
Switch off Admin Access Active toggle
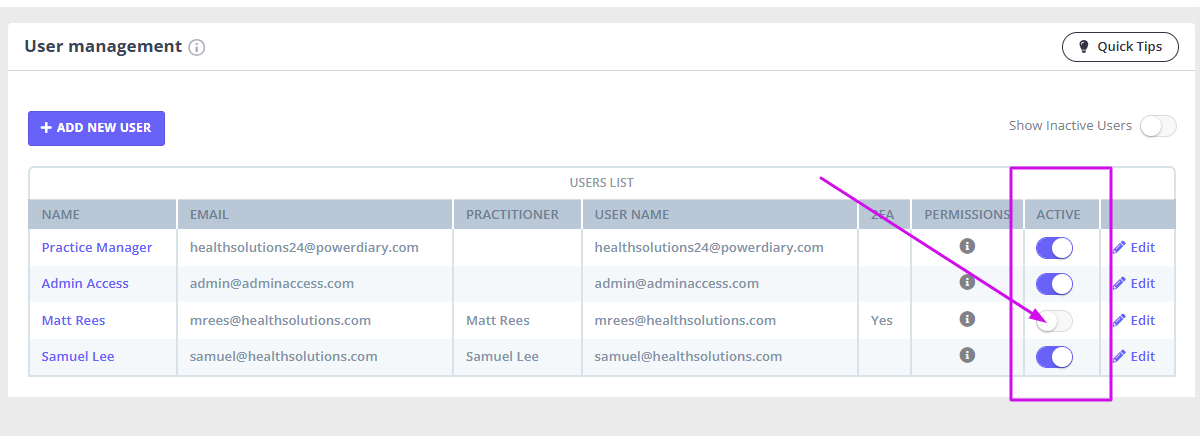coord(1054,284)
